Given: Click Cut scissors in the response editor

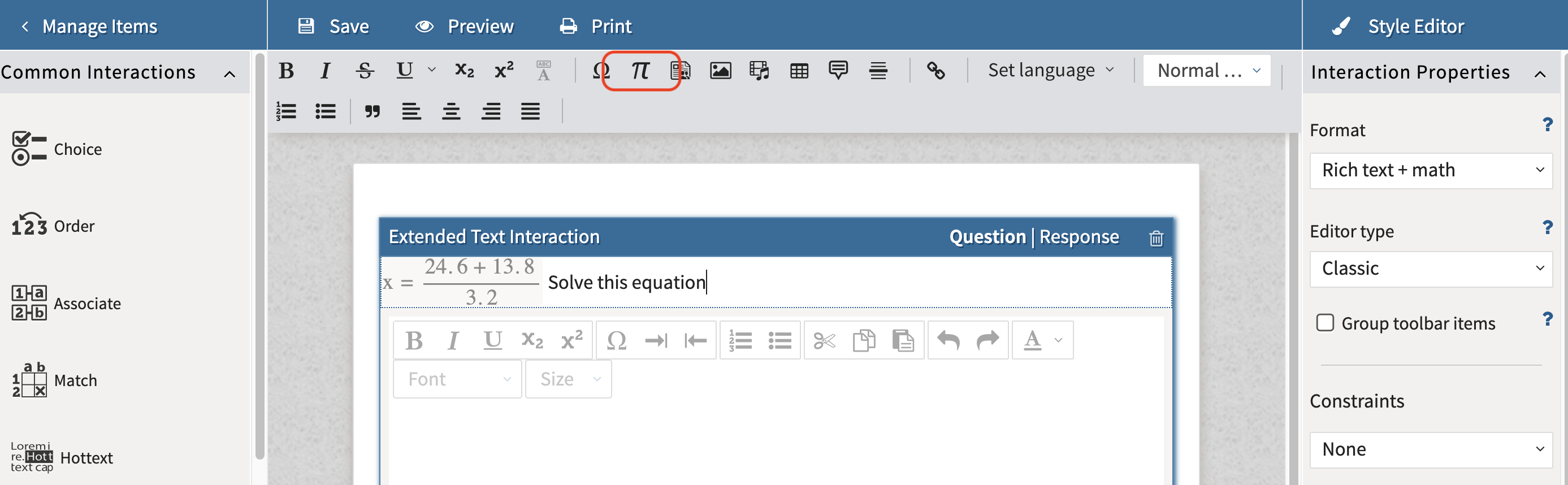Looking at the screenshot, I should click(x=824, y=340).
